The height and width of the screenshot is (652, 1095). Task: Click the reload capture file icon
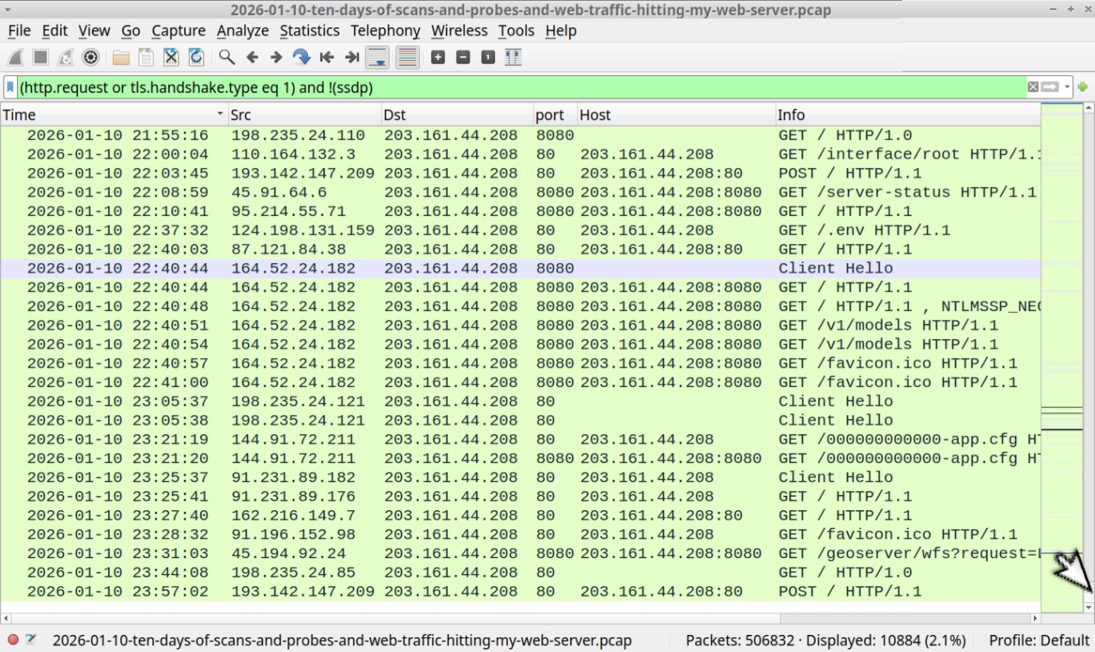pos(196,58)
